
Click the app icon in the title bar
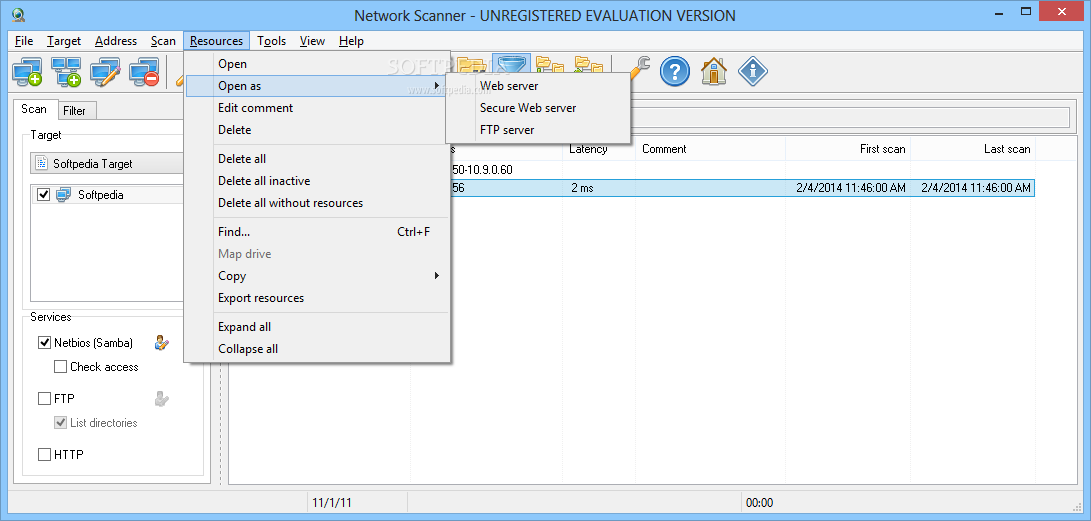(x=19, y=15)
